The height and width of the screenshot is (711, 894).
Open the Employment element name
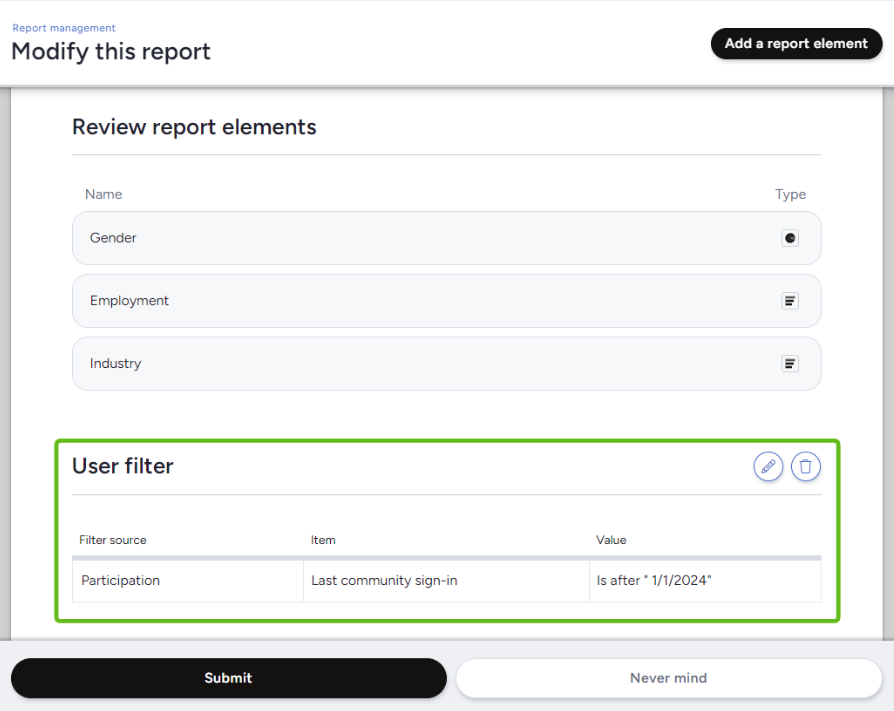[129, 301]
